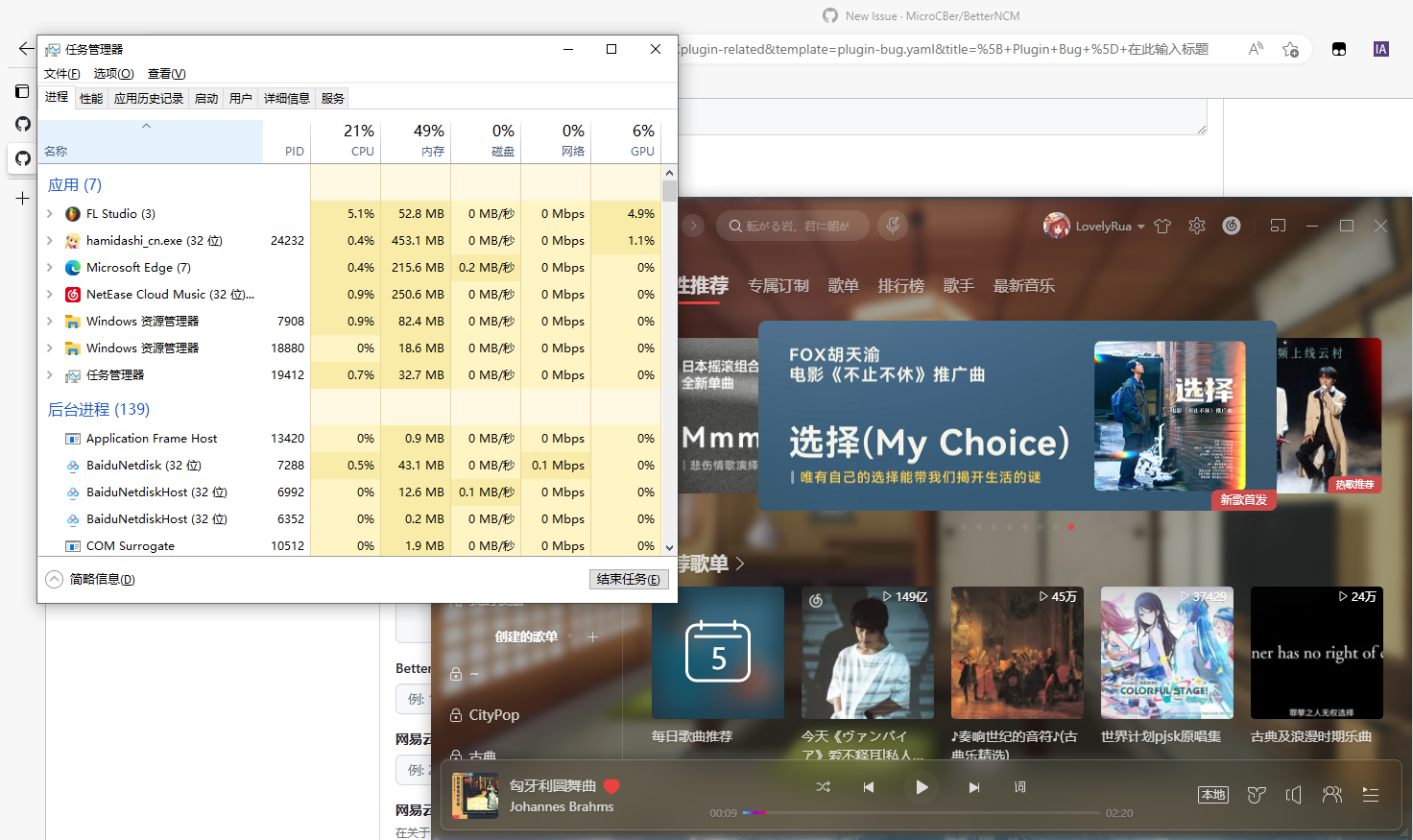
Task: Open the 查看 menu in Task Manager
Action: [164, 73]
